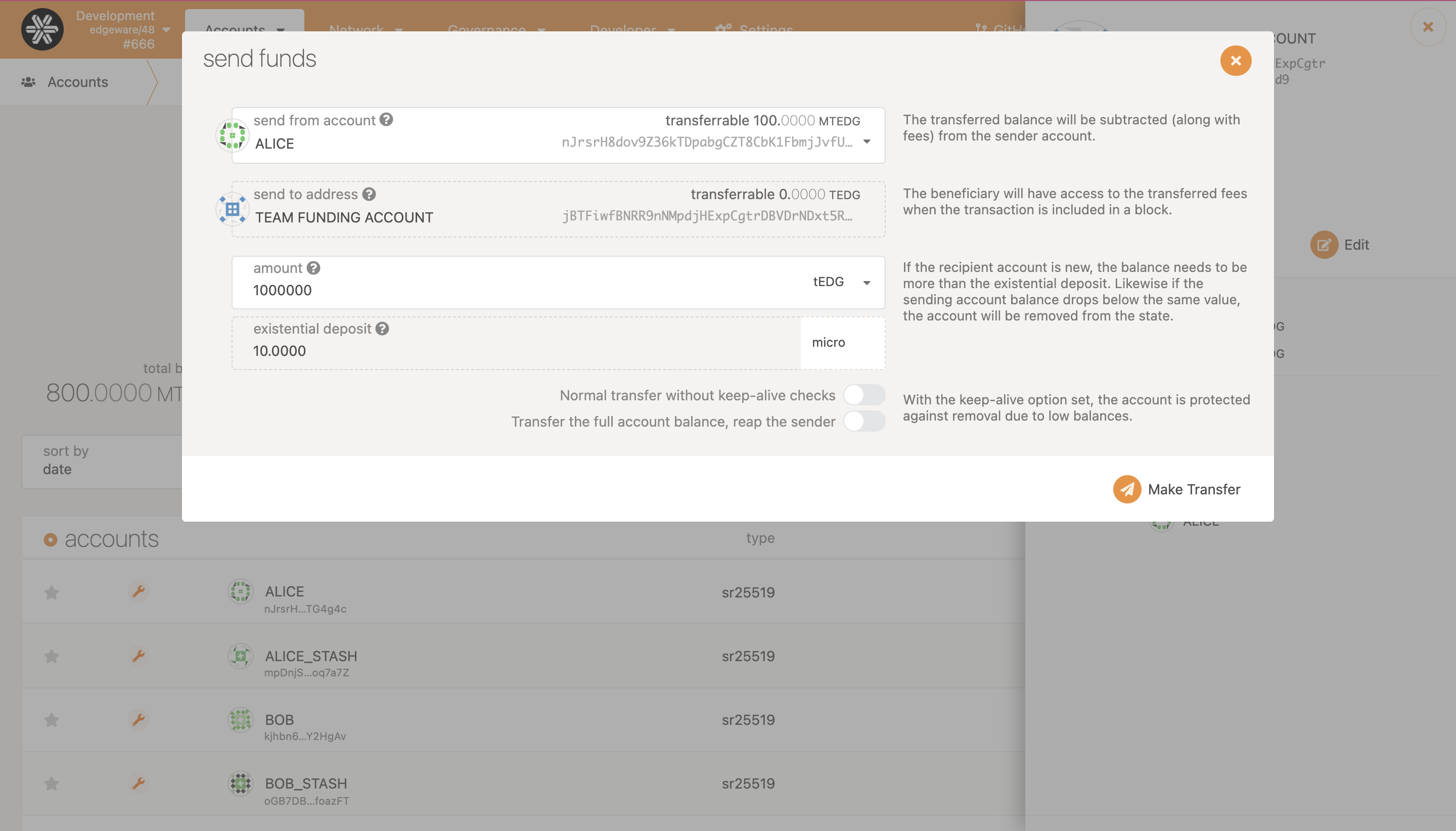Click existential deposit help icon
This screenshot has height=831, width=1456.
pyautogui.click(x=382, y=329)
